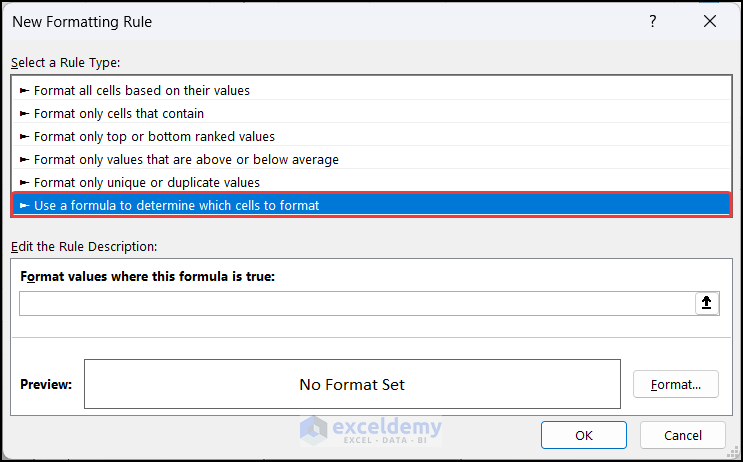The image size is (743, 462).
Task: Click the "Select a Rule Type" label
Action: point(66,63)
